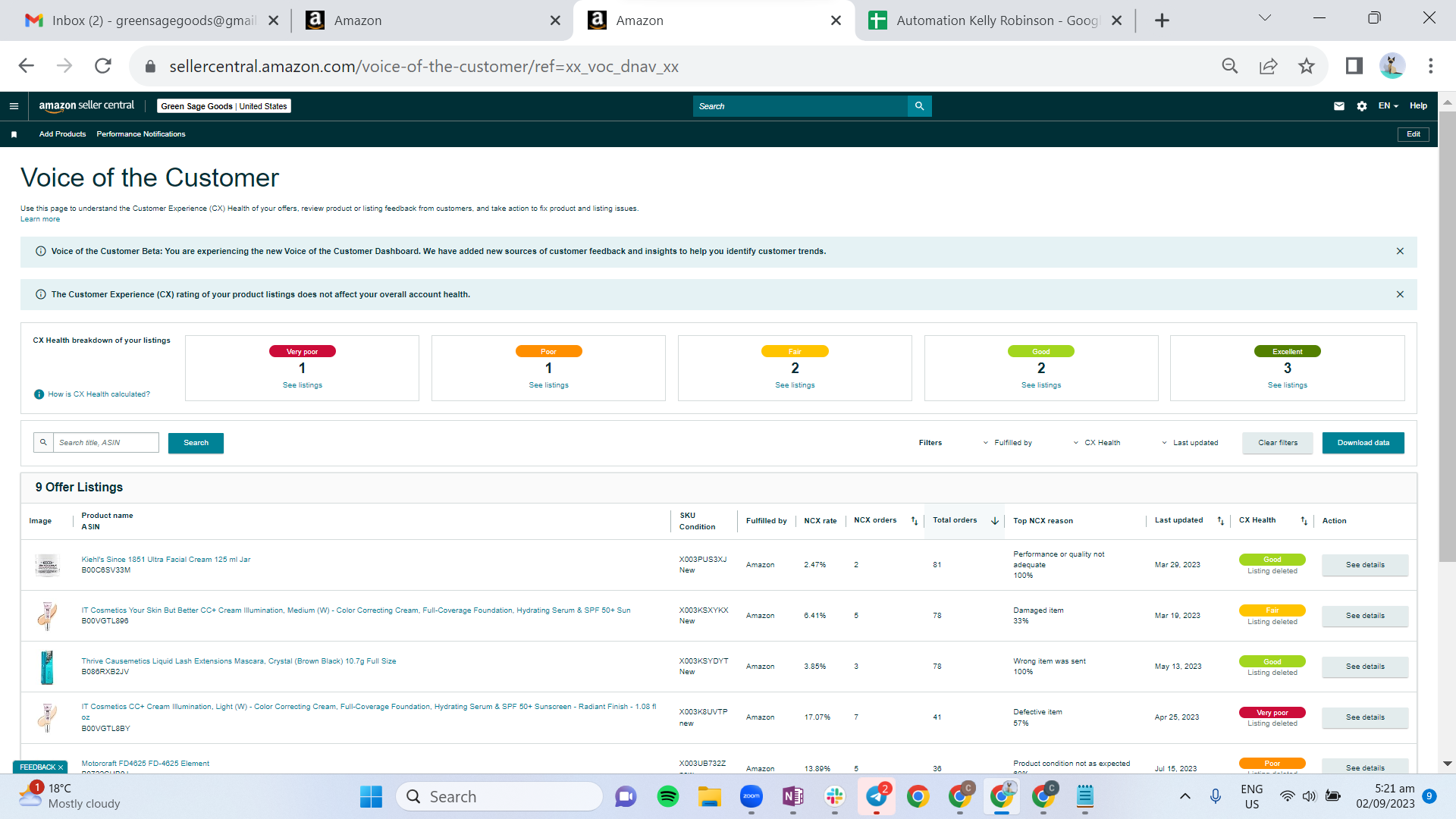1456x819 pixels.
Task: Click the Kiehl's cream product thumbnail
Action: (47, 565)
